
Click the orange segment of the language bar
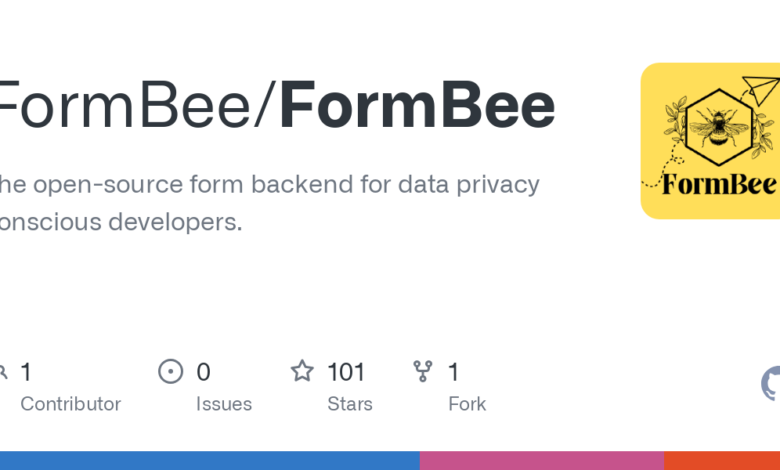tap(721, 460)
